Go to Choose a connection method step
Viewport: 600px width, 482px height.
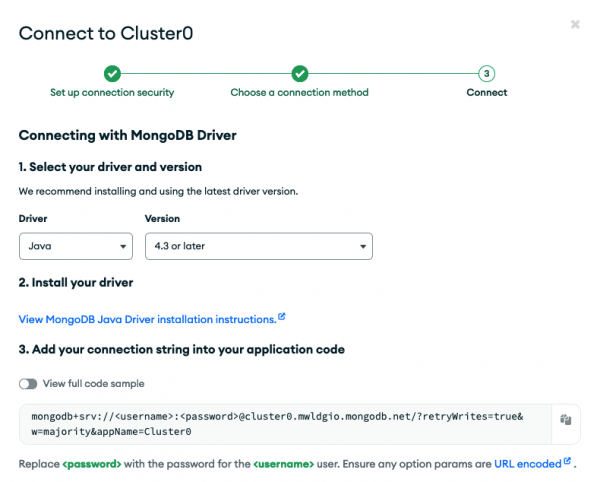coord(299,92)
